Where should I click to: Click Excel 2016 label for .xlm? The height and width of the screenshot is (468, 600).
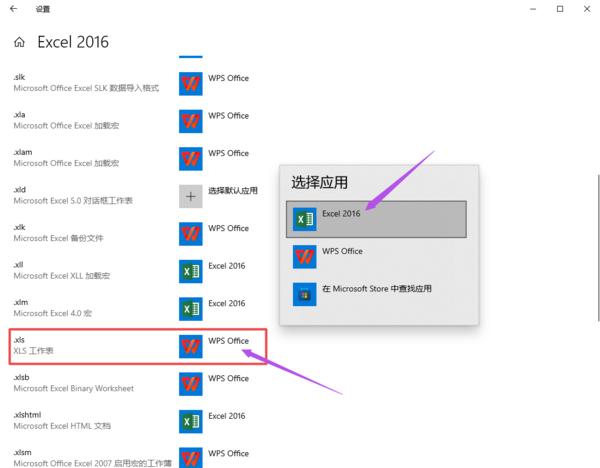(227, 303)
